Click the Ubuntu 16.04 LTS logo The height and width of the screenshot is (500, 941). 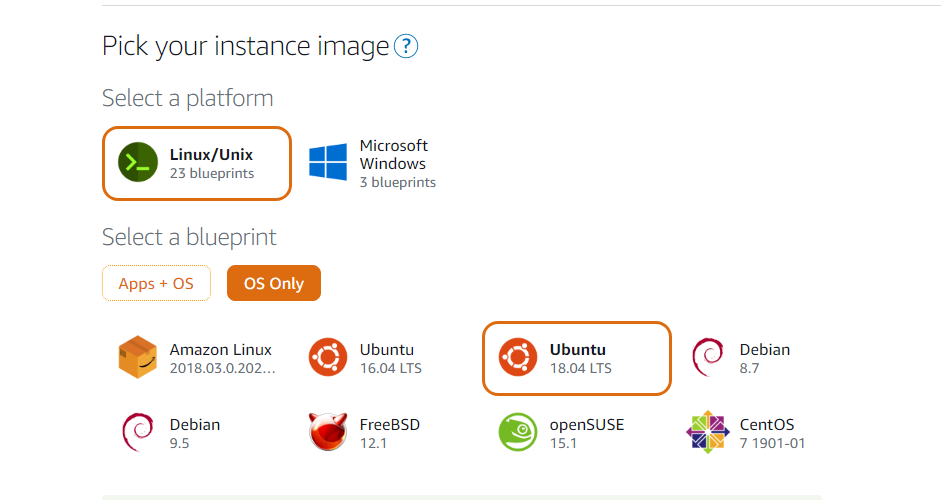click(328, 358)
